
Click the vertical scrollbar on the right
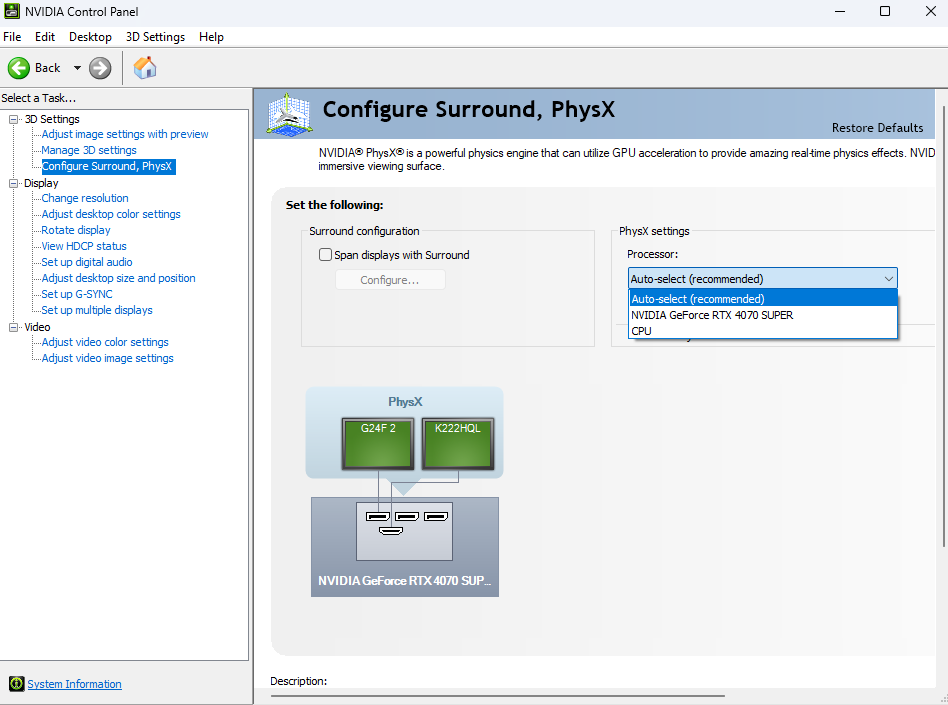point(944,327)
